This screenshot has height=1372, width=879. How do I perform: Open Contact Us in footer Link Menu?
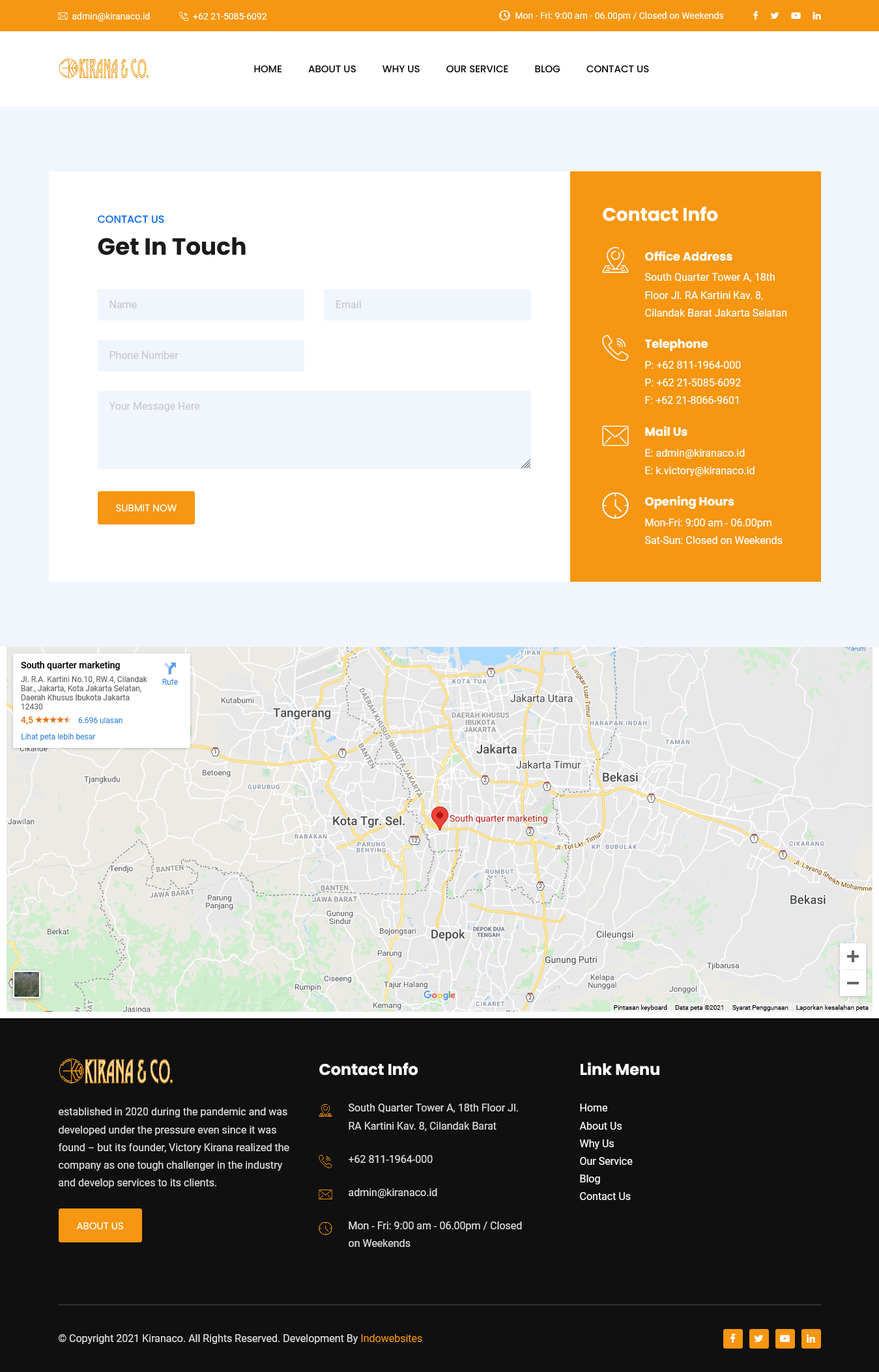click(605, 1196)
